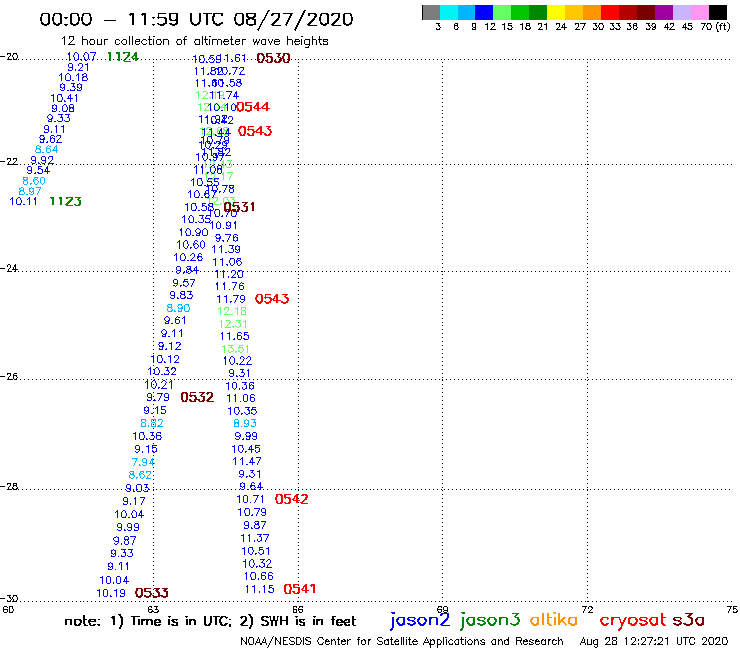Viewport: 740px width, 650px height.
Task: Select the purple legend color swatch
Action: click(664, 12)
